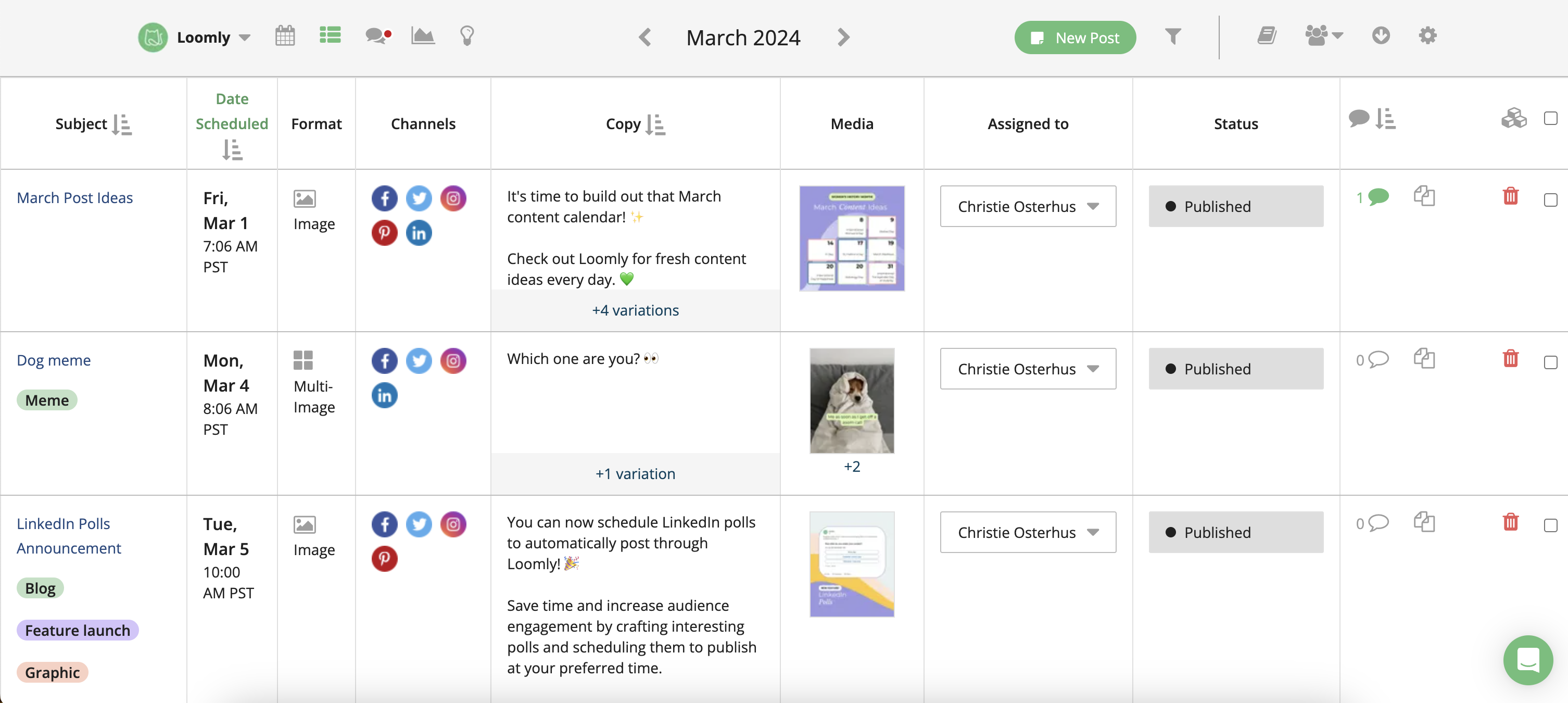The width and height of the screenshot is (1568, 703).
Task: Tick the LinkedIn Polls Announcement row checkbox
Action: coord(1550,525)
